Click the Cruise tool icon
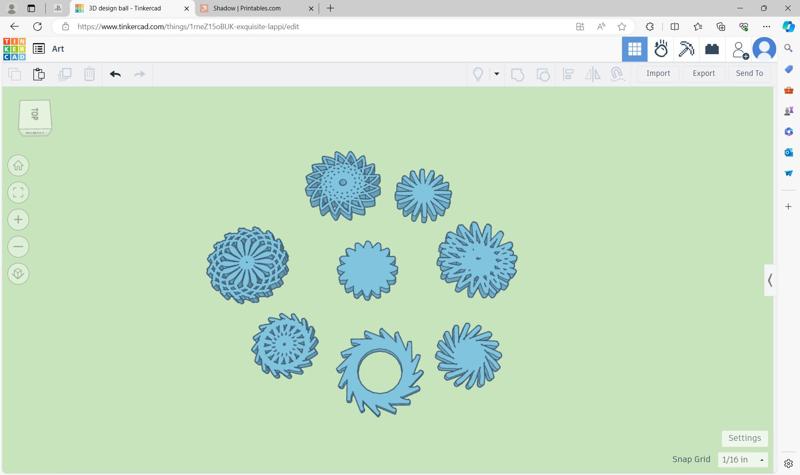Image resolution: width=800 pixels, height=475 pixels. (x=617, y=74)
